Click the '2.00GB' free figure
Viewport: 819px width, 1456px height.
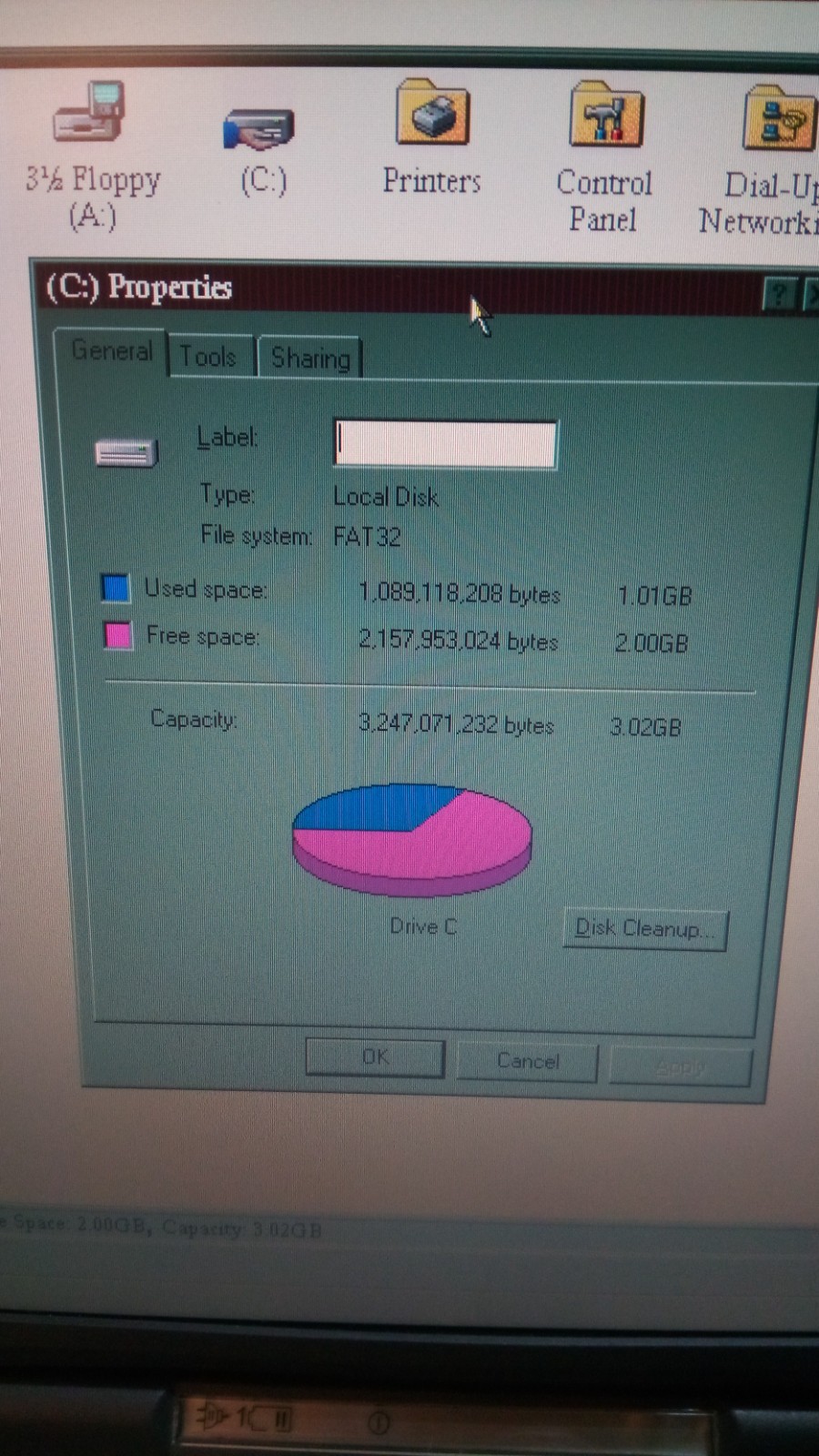coord(652,643)
